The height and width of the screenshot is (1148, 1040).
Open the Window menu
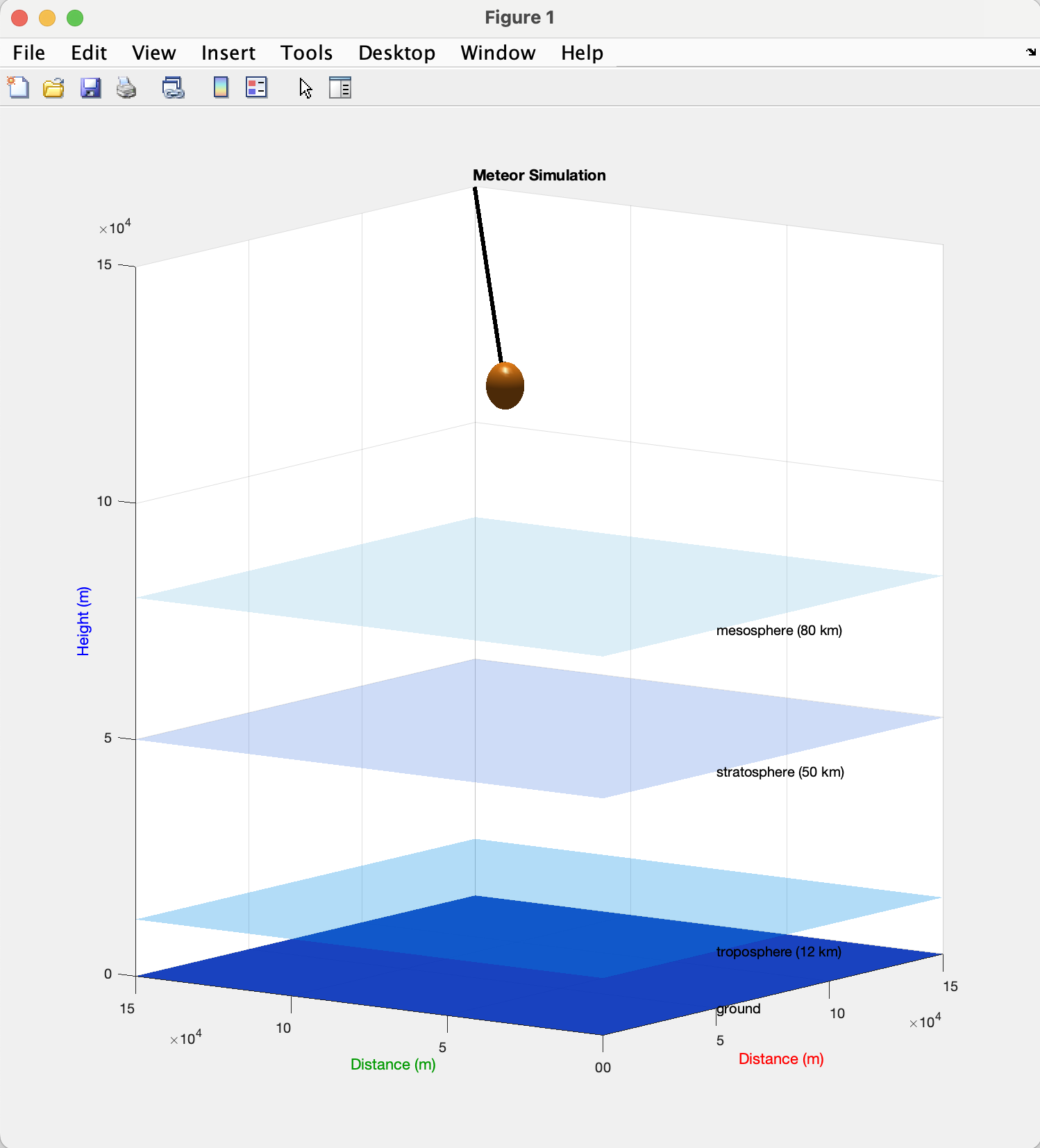(x=498, y=53)
